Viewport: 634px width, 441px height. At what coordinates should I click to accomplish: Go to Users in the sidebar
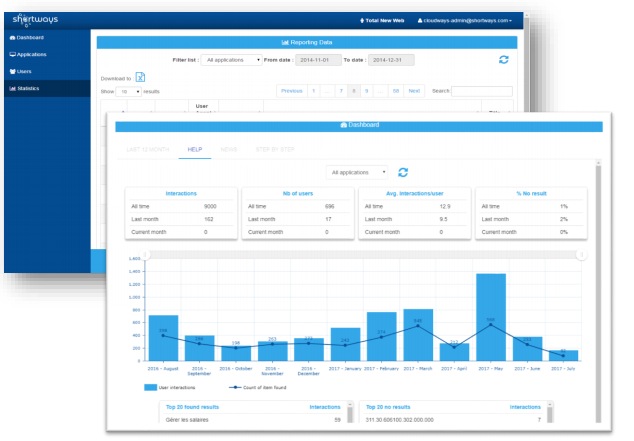(21, 72)
